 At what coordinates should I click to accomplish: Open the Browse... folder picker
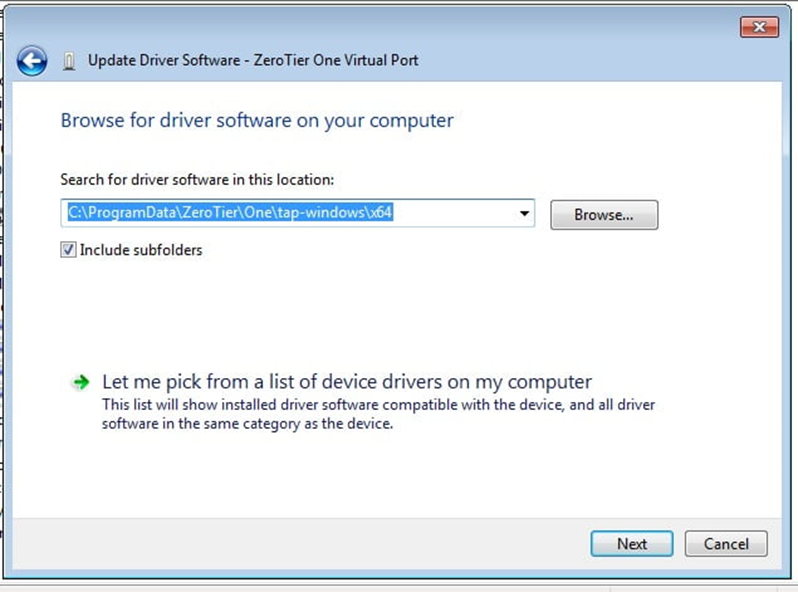pyautogui.click(x=604, y=215)
